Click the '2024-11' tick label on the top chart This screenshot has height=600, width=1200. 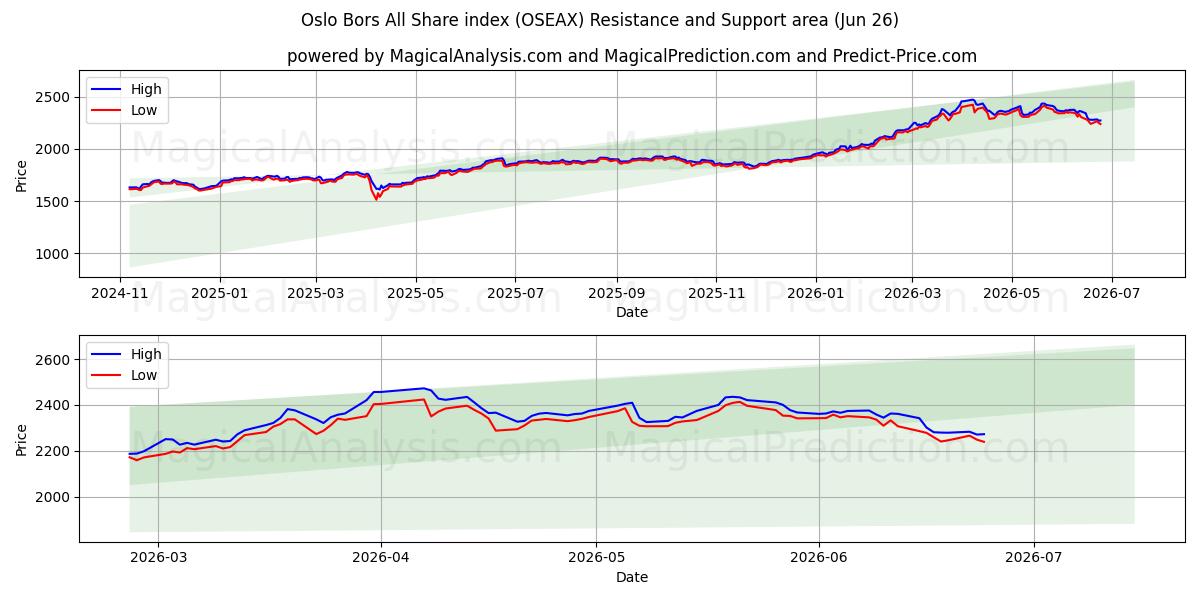coord(121,292)
